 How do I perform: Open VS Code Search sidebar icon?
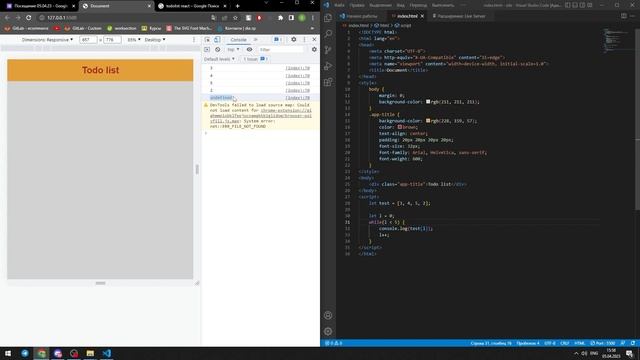click(328, 34)
